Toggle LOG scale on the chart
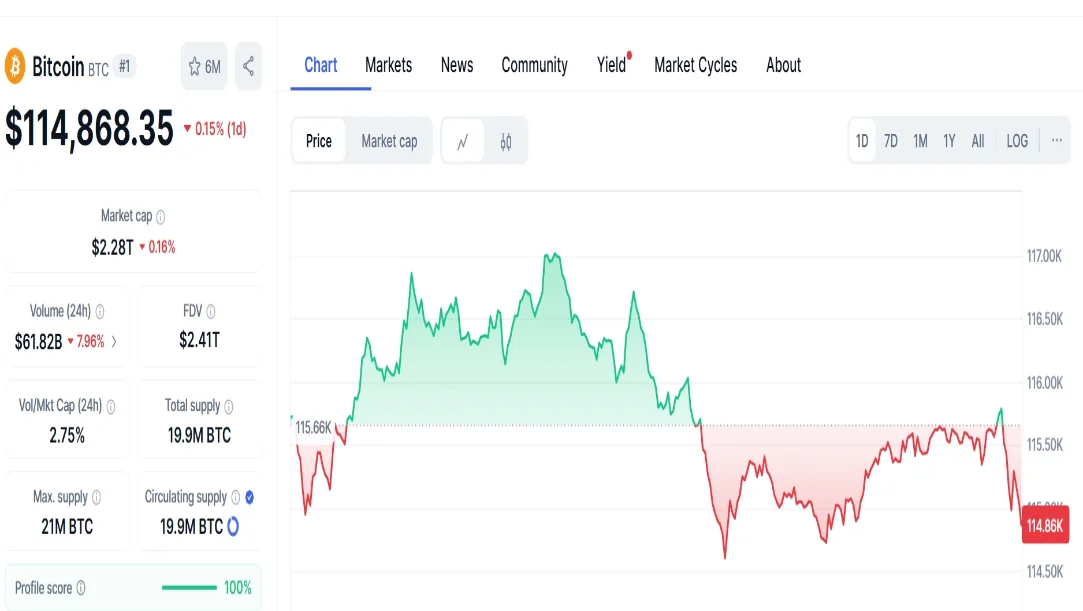Screen dimensions: 1083x611 click(x=1016, y=141)
